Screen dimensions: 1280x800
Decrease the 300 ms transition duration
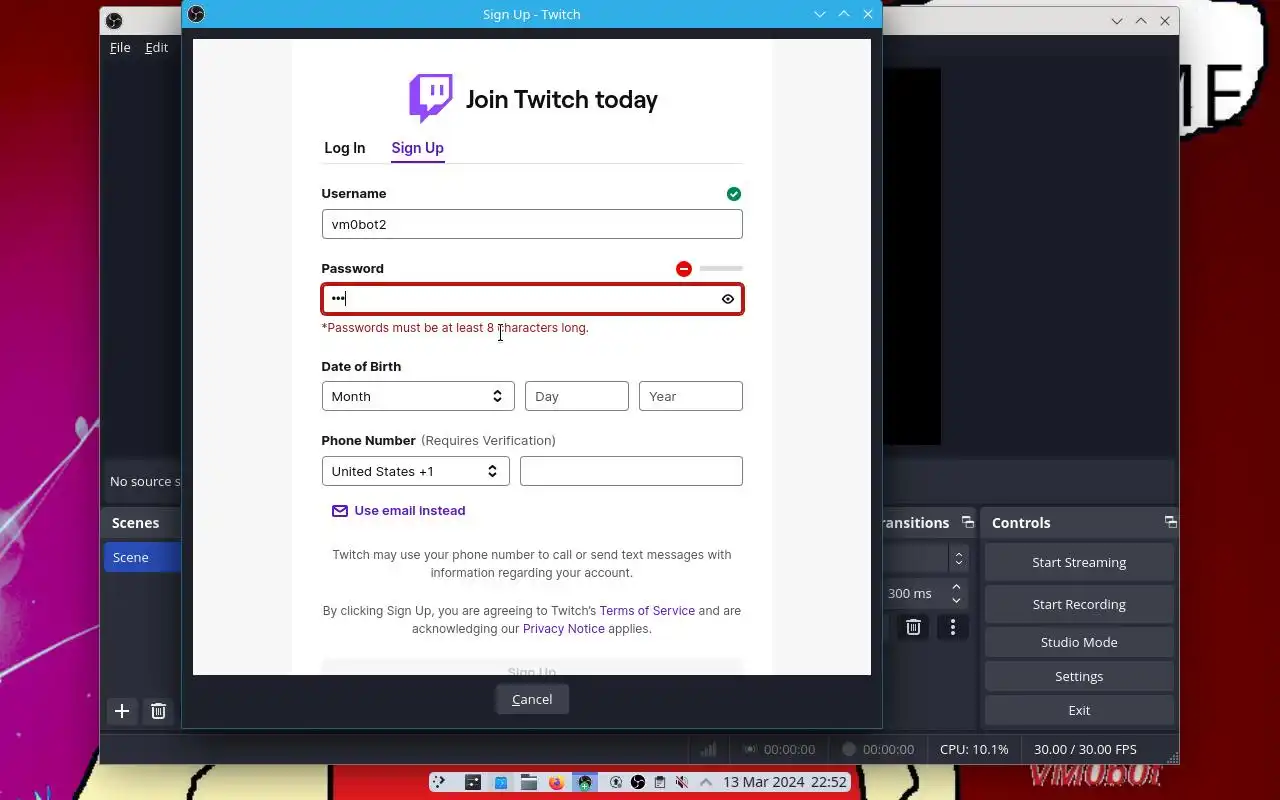pos(957,600)
